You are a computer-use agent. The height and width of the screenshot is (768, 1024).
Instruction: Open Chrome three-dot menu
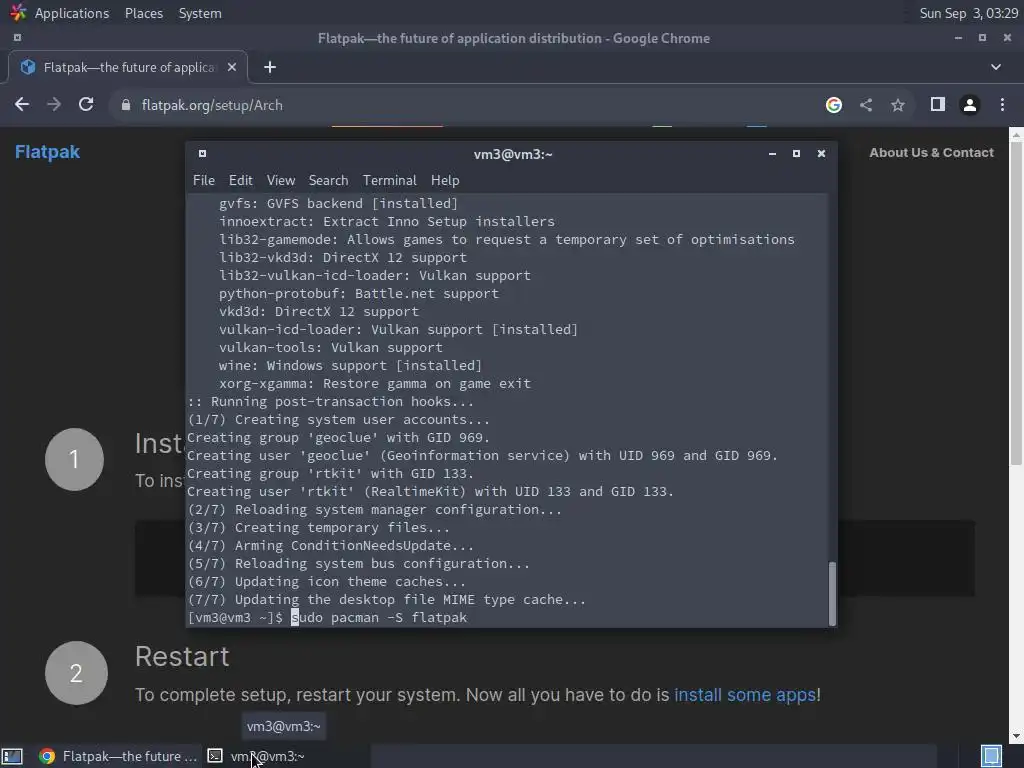(x=1002, y=104)
